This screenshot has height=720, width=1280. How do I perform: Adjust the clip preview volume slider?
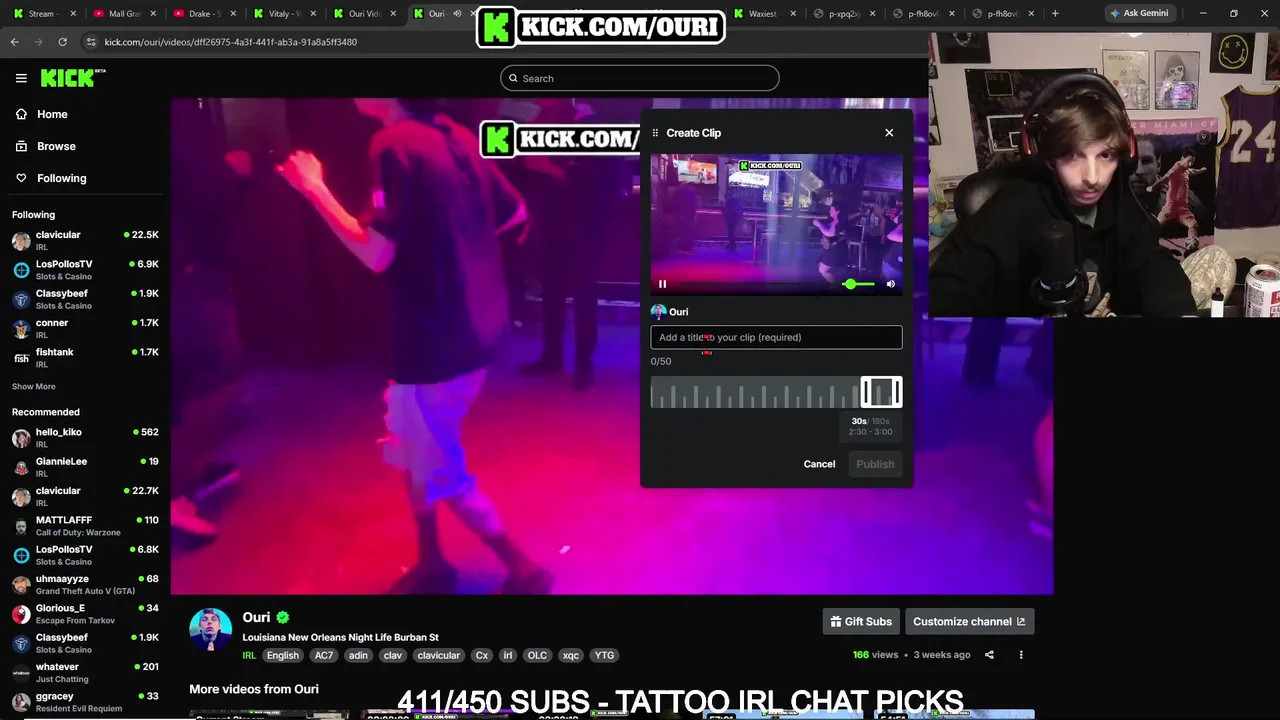tap(858, 284)
